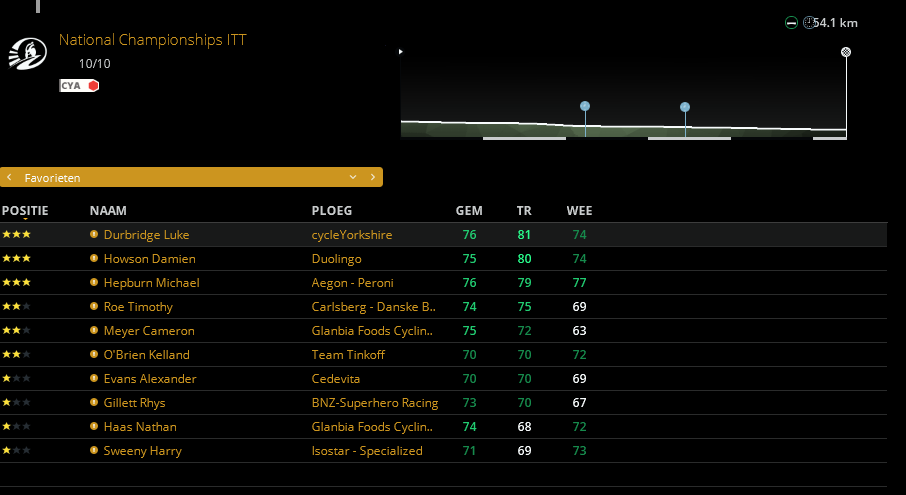Go to previous list with left arrow
The image size is (906, 495).
(x=9, y=177)
